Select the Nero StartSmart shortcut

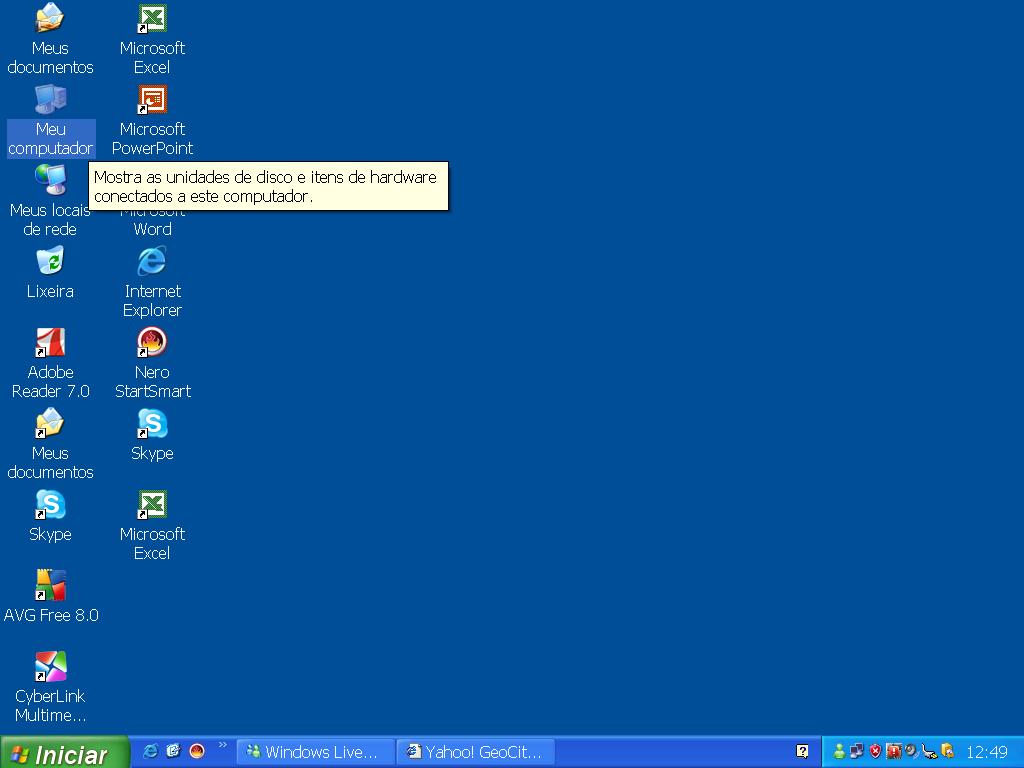click(152, 363)
